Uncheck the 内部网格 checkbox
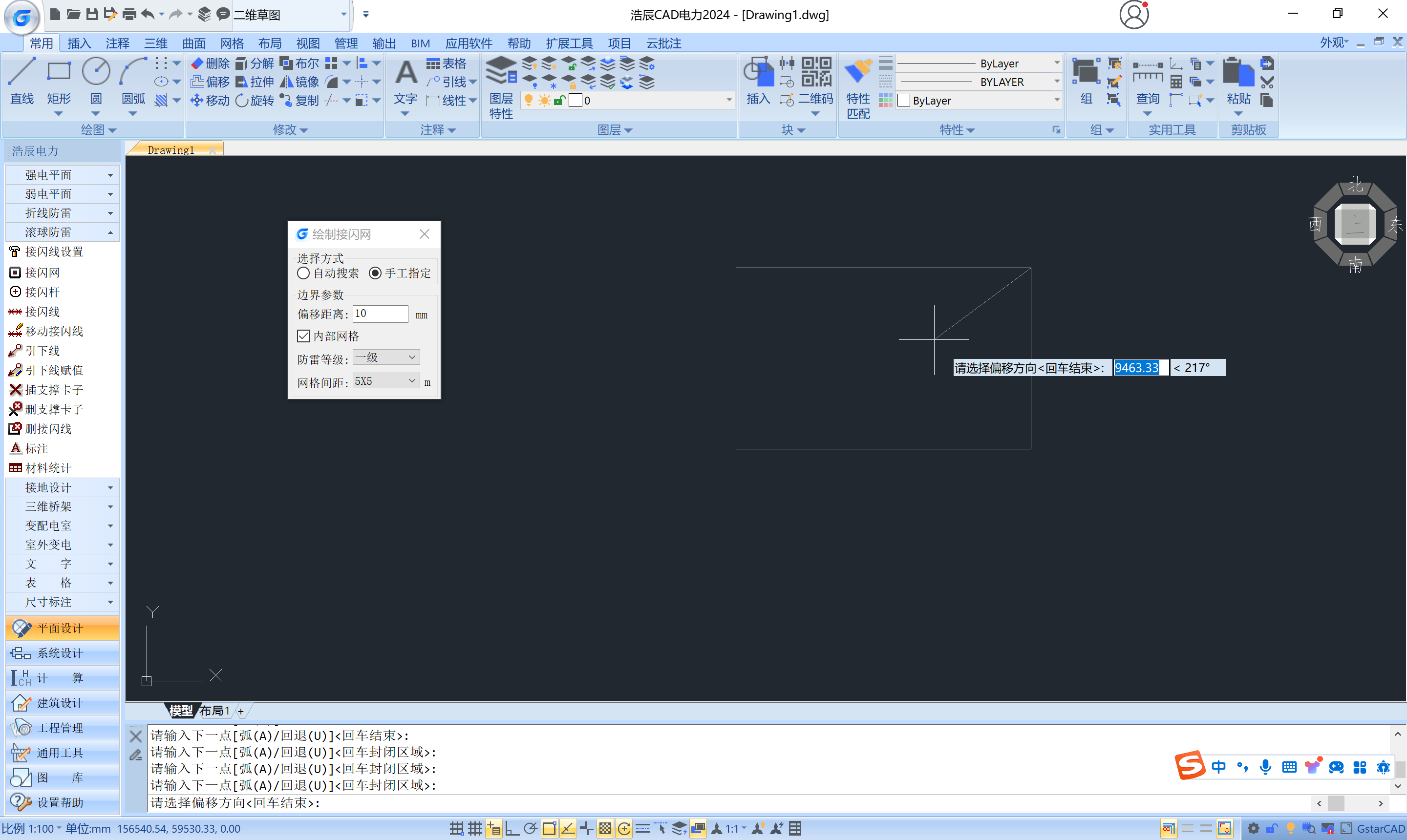 (303, 336)
